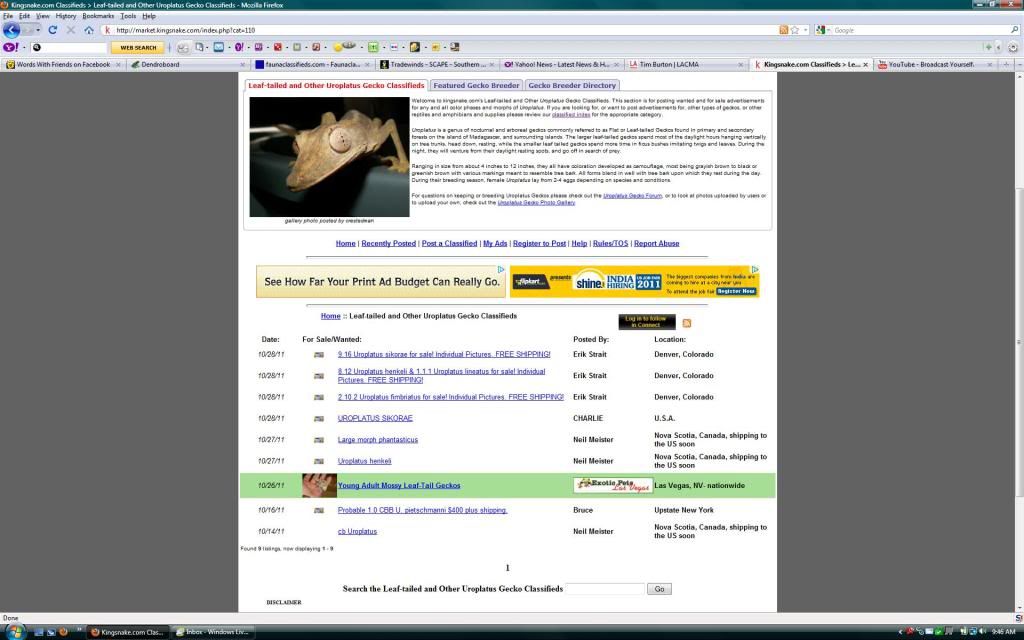Open the Uroplatus henkeli listing link
This screenshot has width=1024, height=640.
coord(364,461)
